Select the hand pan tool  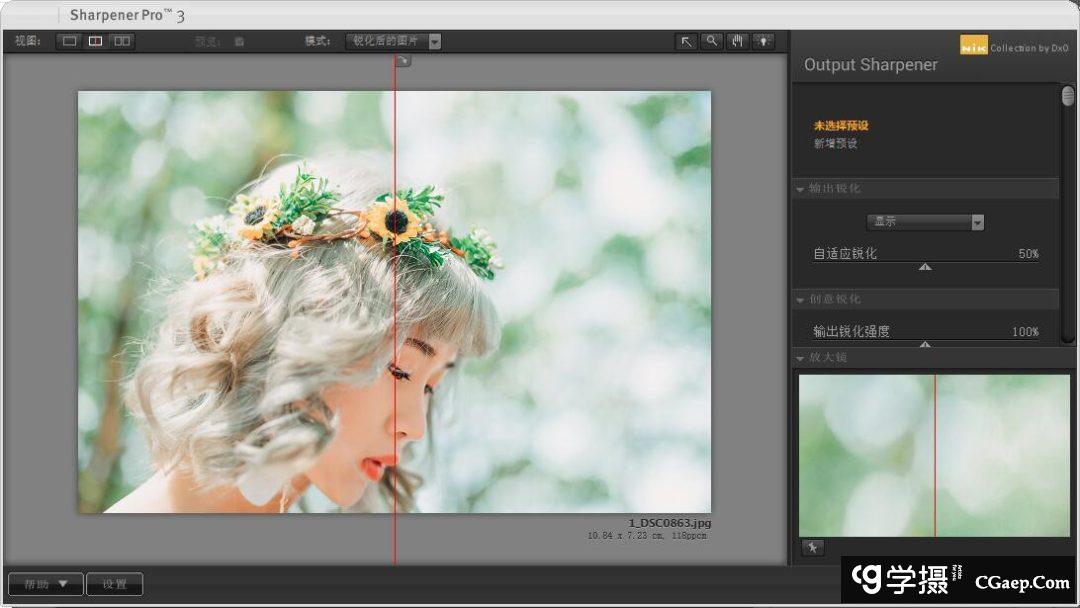point(737,41)
